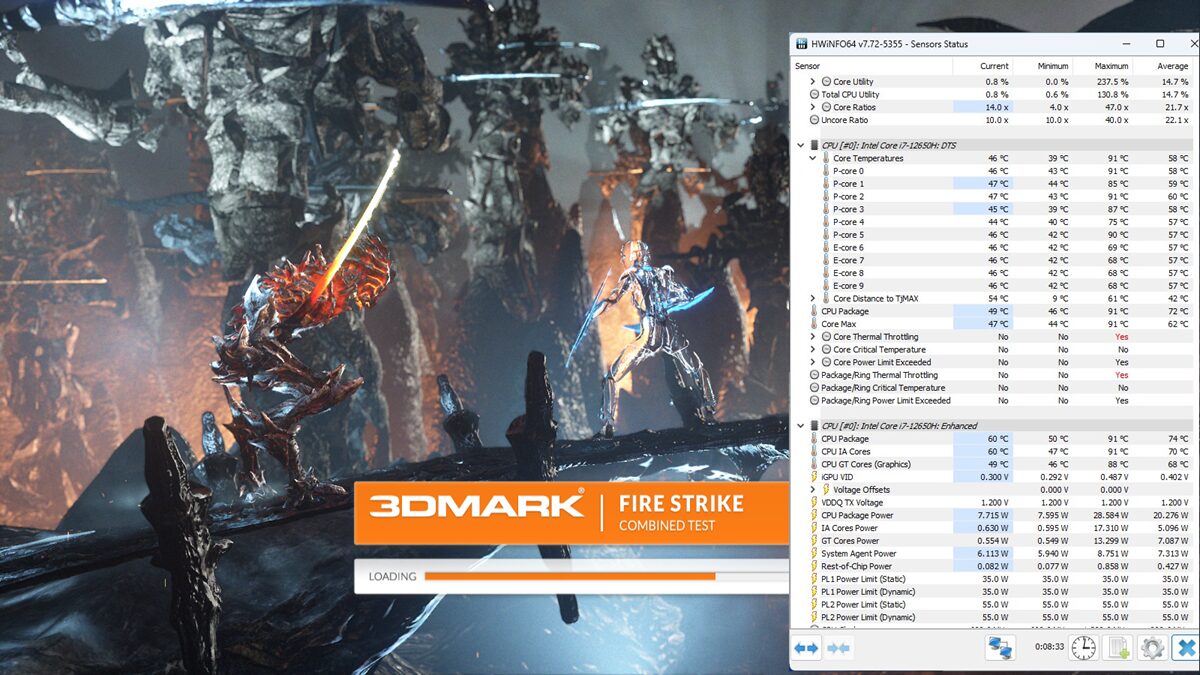Screen dimensions: 1200x675
Task: Expand Core Power Limit Exceeded row
Action: click(813, 362)
